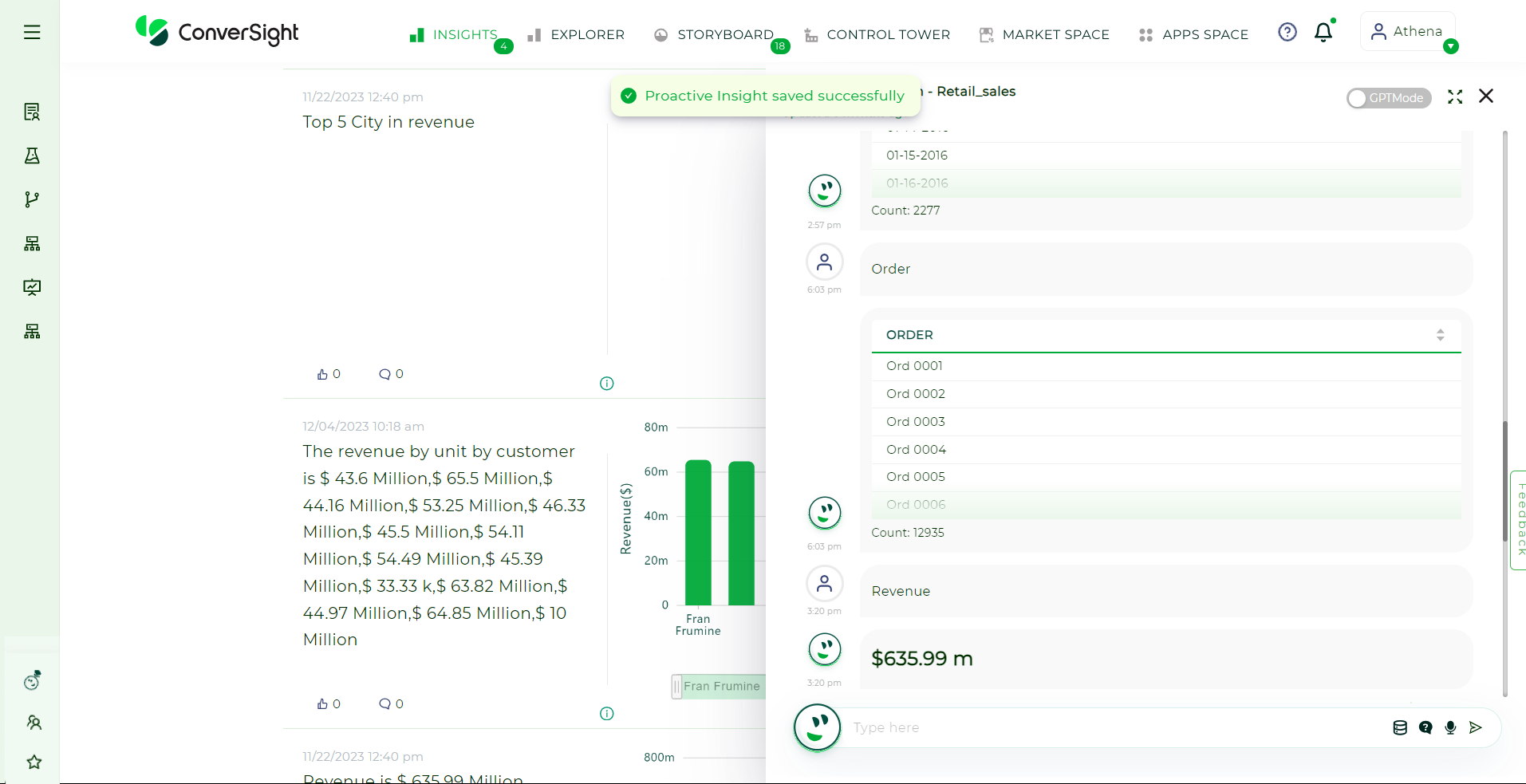Open the first sidebar report search icon
This screenshot has width=1526, height=784.
point(32,112)
